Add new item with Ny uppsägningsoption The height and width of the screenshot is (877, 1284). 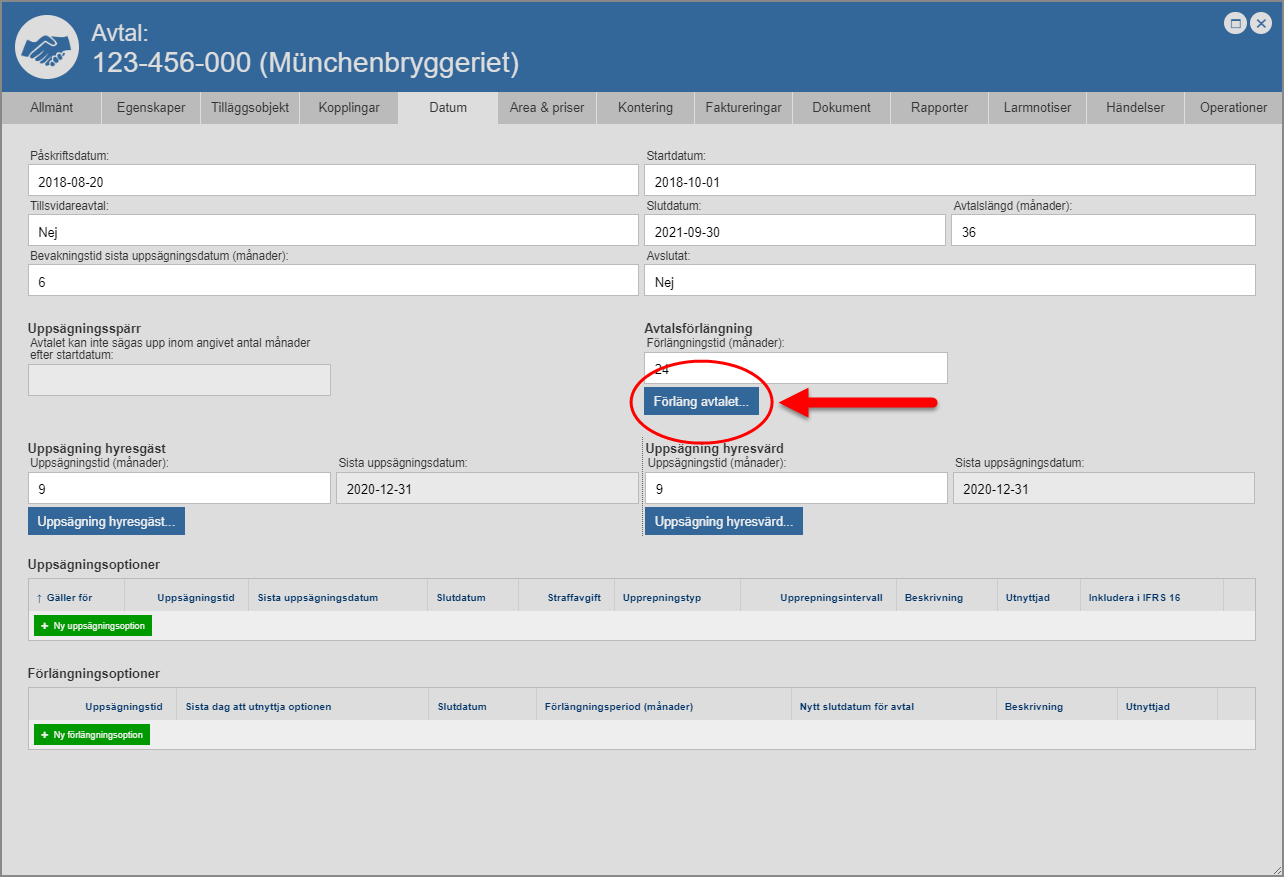click(93, 626)
